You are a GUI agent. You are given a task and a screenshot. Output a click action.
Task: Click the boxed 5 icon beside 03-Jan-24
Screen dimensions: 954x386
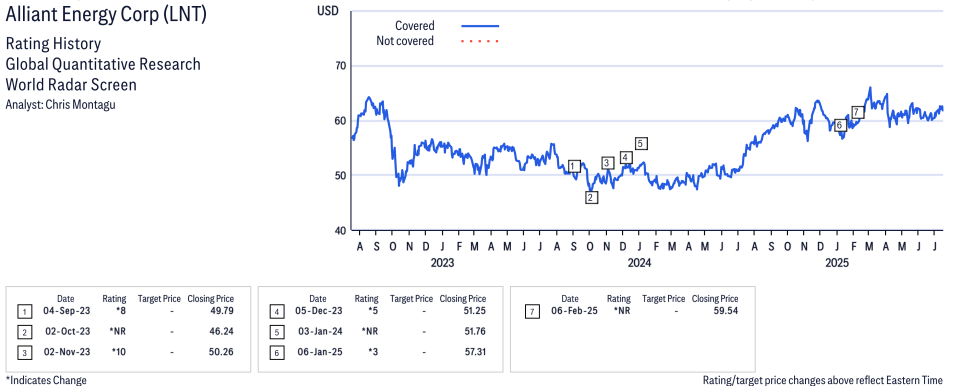(x=276, y=332)
